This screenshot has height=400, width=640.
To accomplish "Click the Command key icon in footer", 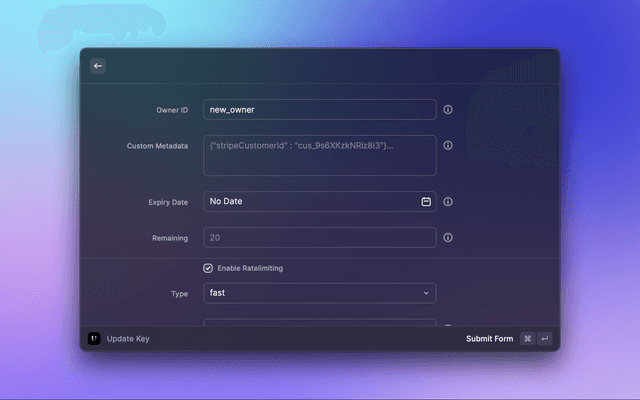I will pos(527,339).
